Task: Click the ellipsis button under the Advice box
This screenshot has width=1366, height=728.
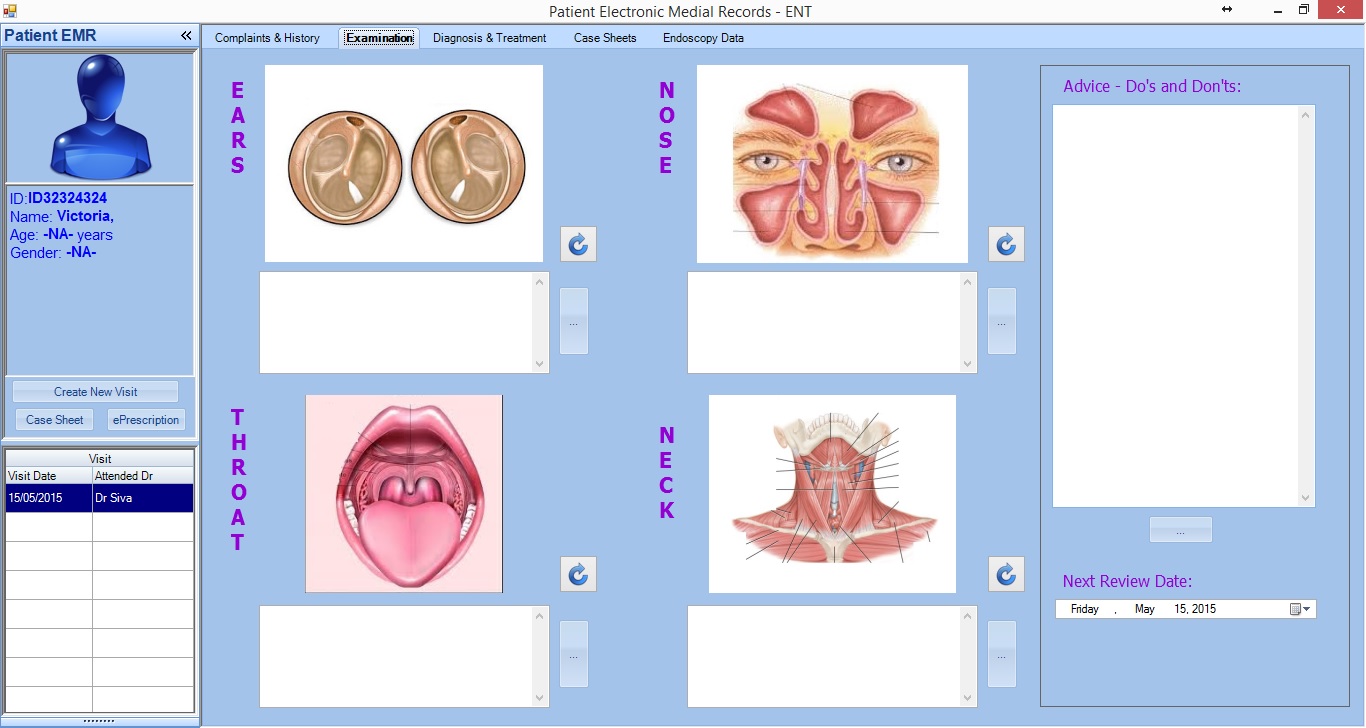Action: coord(1180,530)
